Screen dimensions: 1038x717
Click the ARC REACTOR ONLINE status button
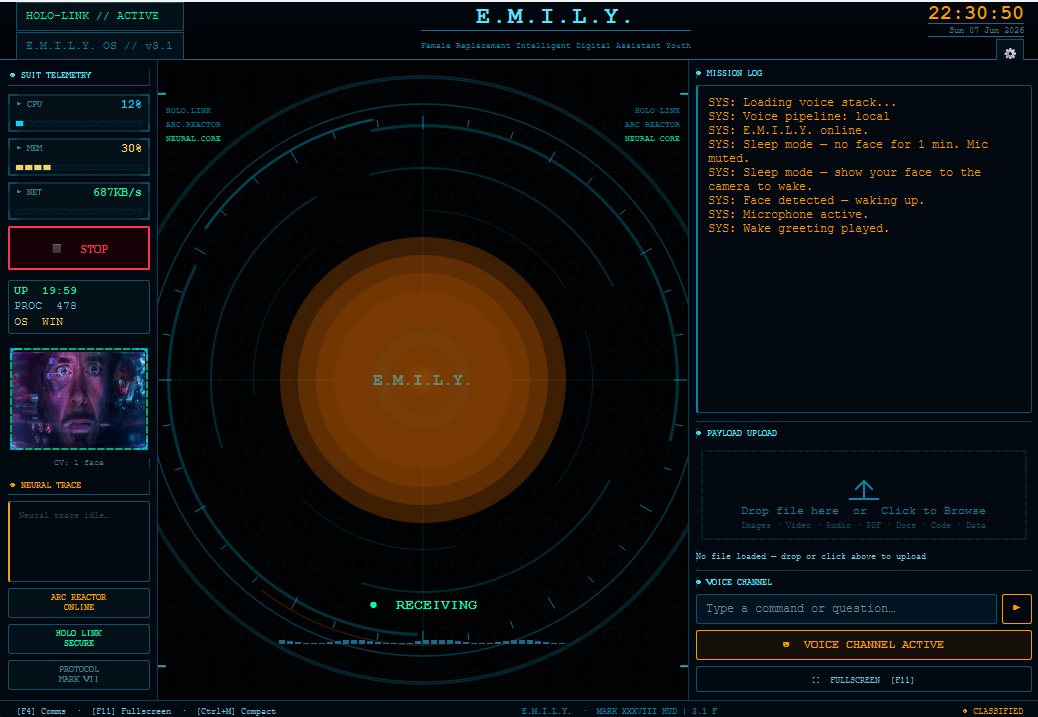(79, 602)
